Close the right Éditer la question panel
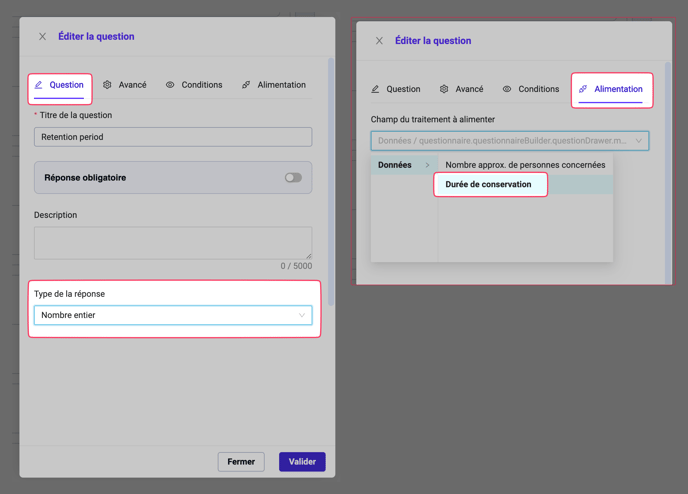 (x=379, y=41)
